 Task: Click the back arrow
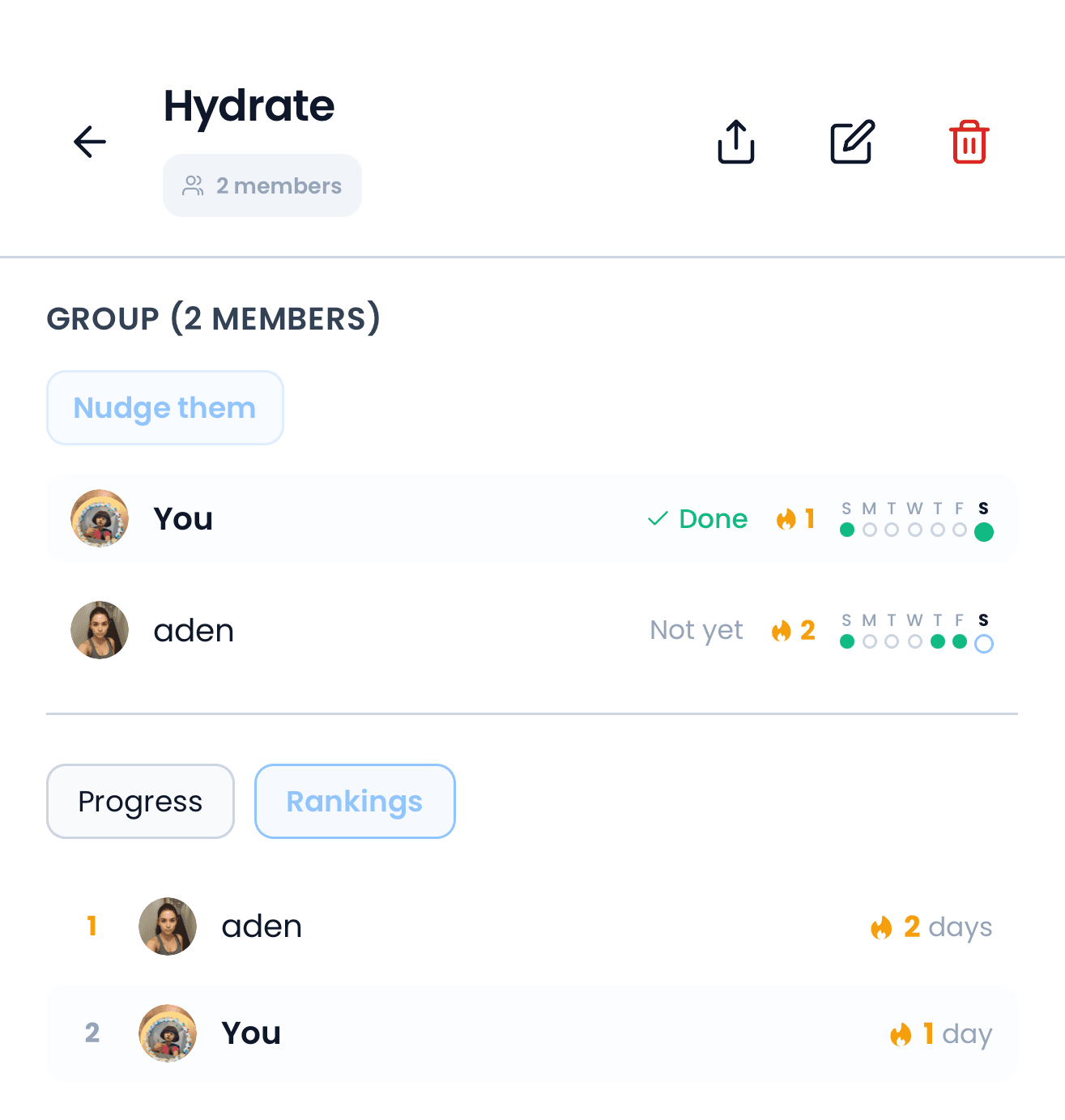click(89, 142)
